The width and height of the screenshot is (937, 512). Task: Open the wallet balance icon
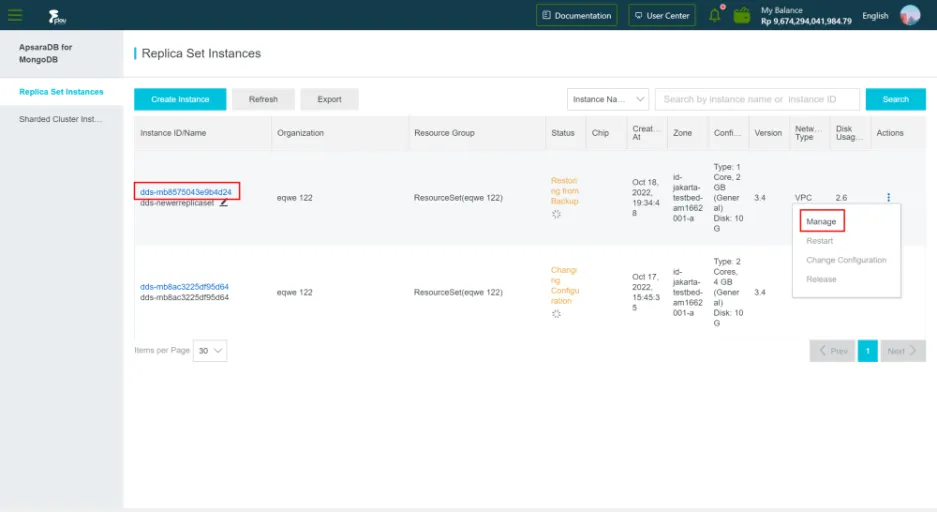(742, 15)
